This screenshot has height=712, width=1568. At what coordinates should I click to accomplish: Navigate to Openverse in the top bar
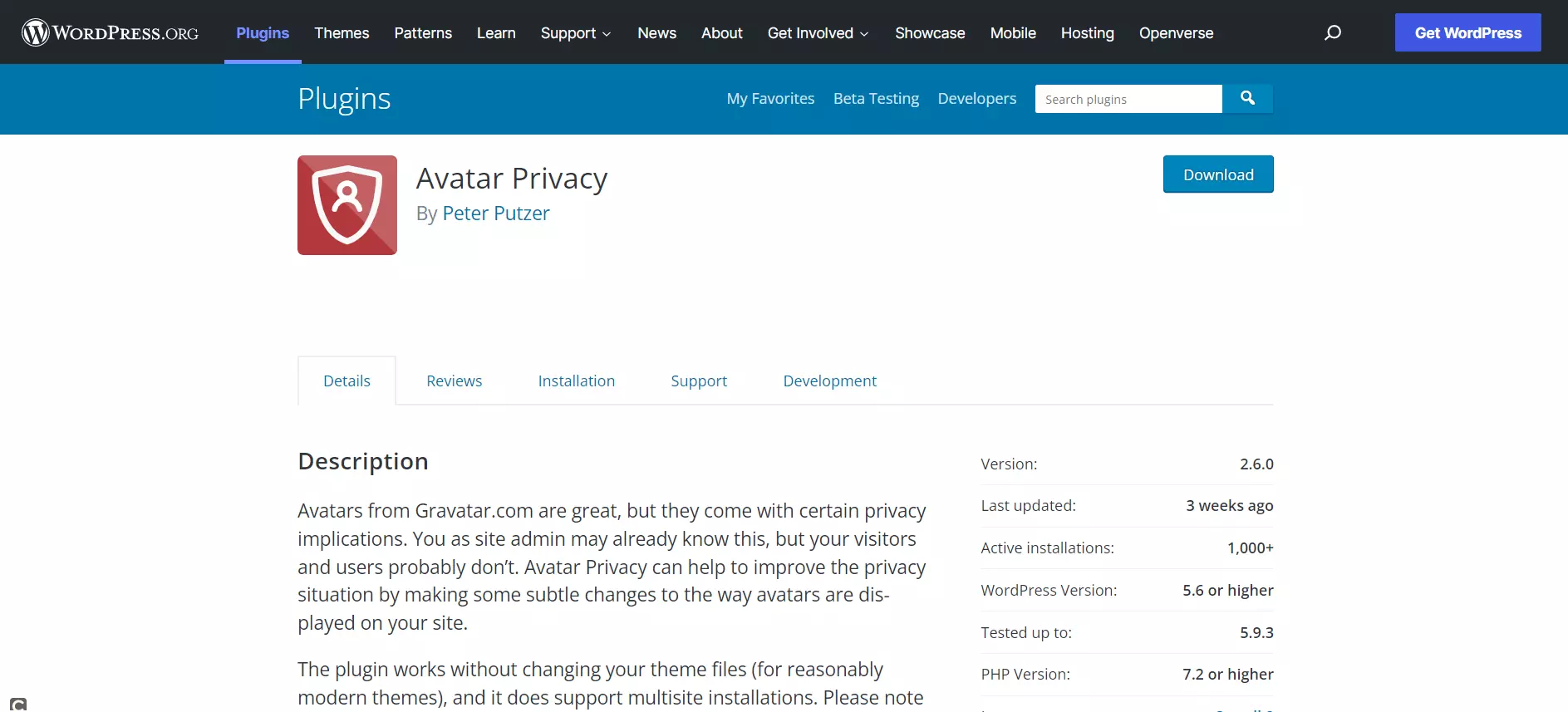(x=1176, y=33)
